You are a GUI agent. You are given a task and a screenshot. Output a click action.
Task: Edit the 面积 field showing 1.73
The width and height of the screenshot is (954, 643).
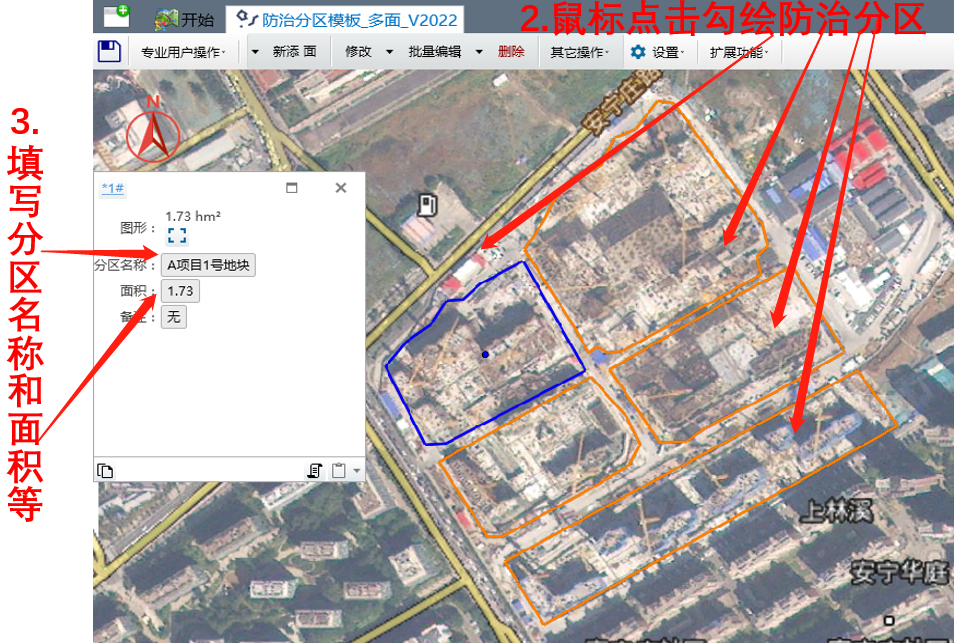coord(180,291)
